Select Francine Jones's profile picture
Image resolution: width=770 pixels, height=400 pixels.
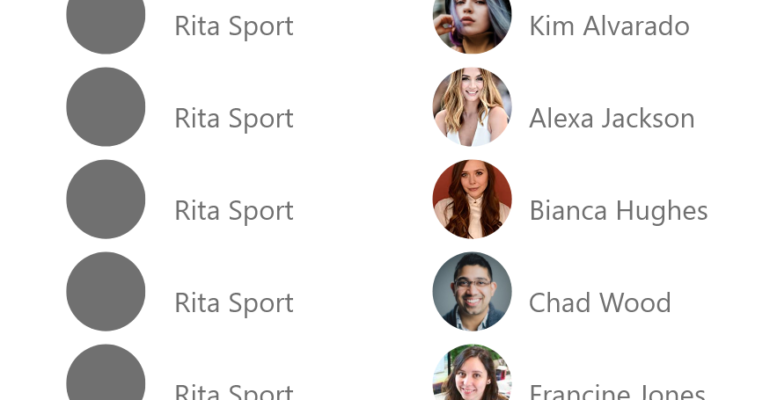[x=472, y=372]
